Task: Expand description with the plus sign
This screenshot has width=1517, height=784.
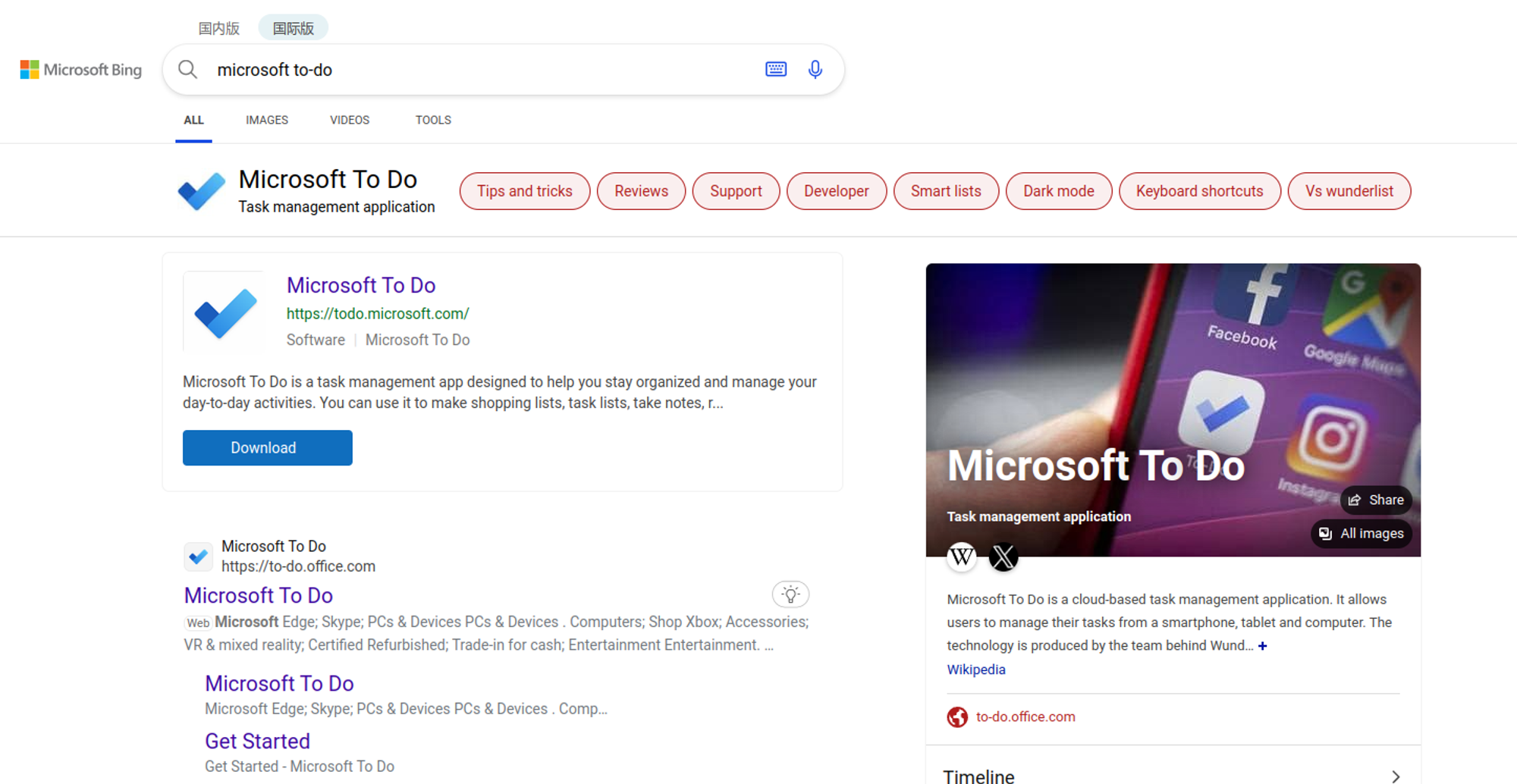Action: coord(1262,646)
